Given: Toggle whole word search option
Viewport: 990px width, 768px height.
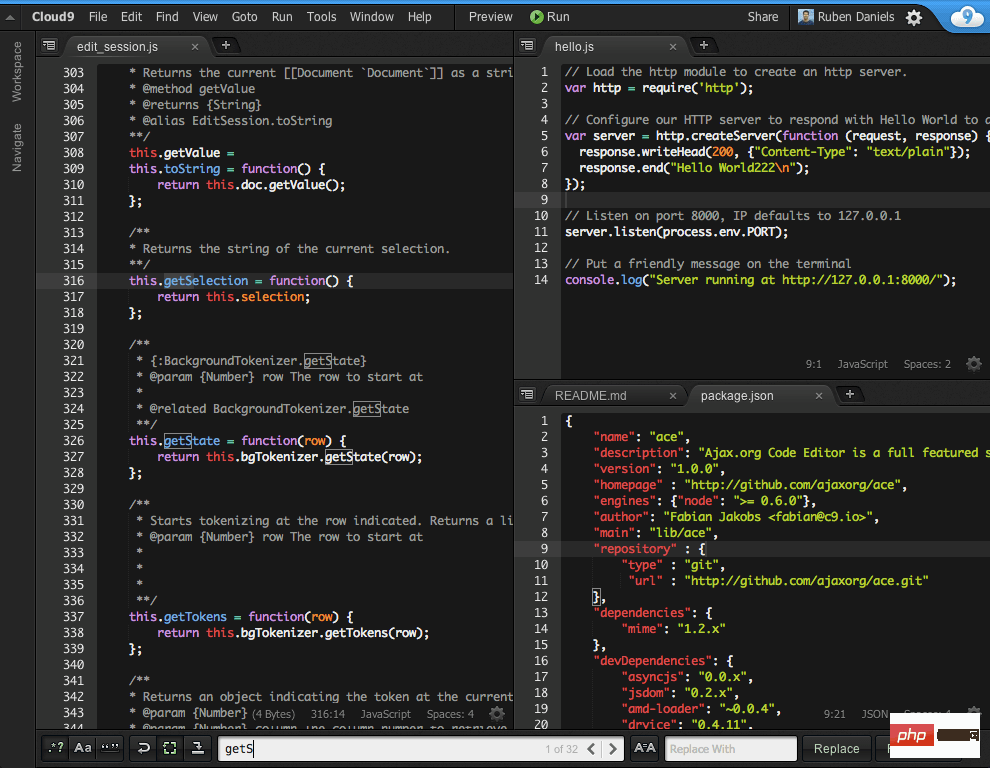Looking at the screenshot, I should coord(110,748).
